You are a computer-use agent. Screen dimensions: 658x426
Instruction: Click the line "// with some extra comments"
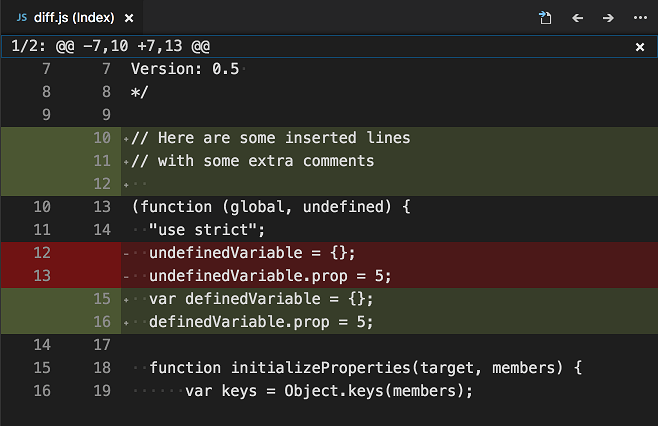[x=252, y=161]
